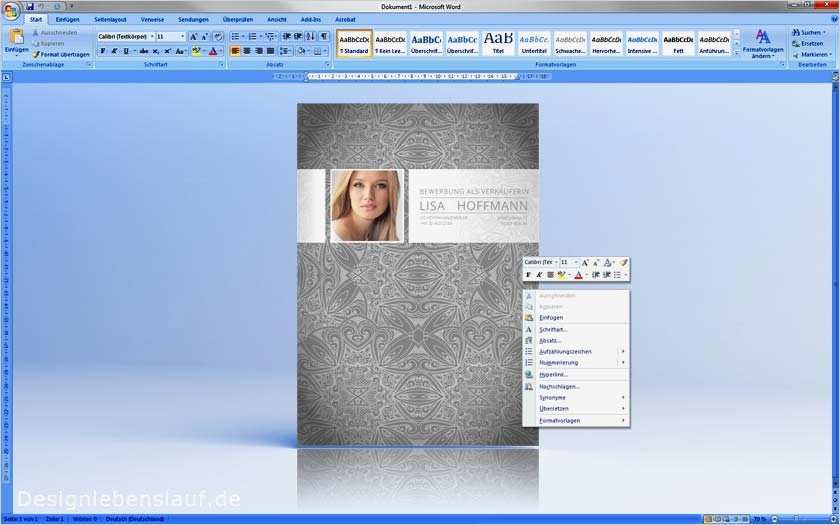The image size is (840, 525).
Task: Open the Calibri font name dropdown in ribbon
Action: coord(150,37)
